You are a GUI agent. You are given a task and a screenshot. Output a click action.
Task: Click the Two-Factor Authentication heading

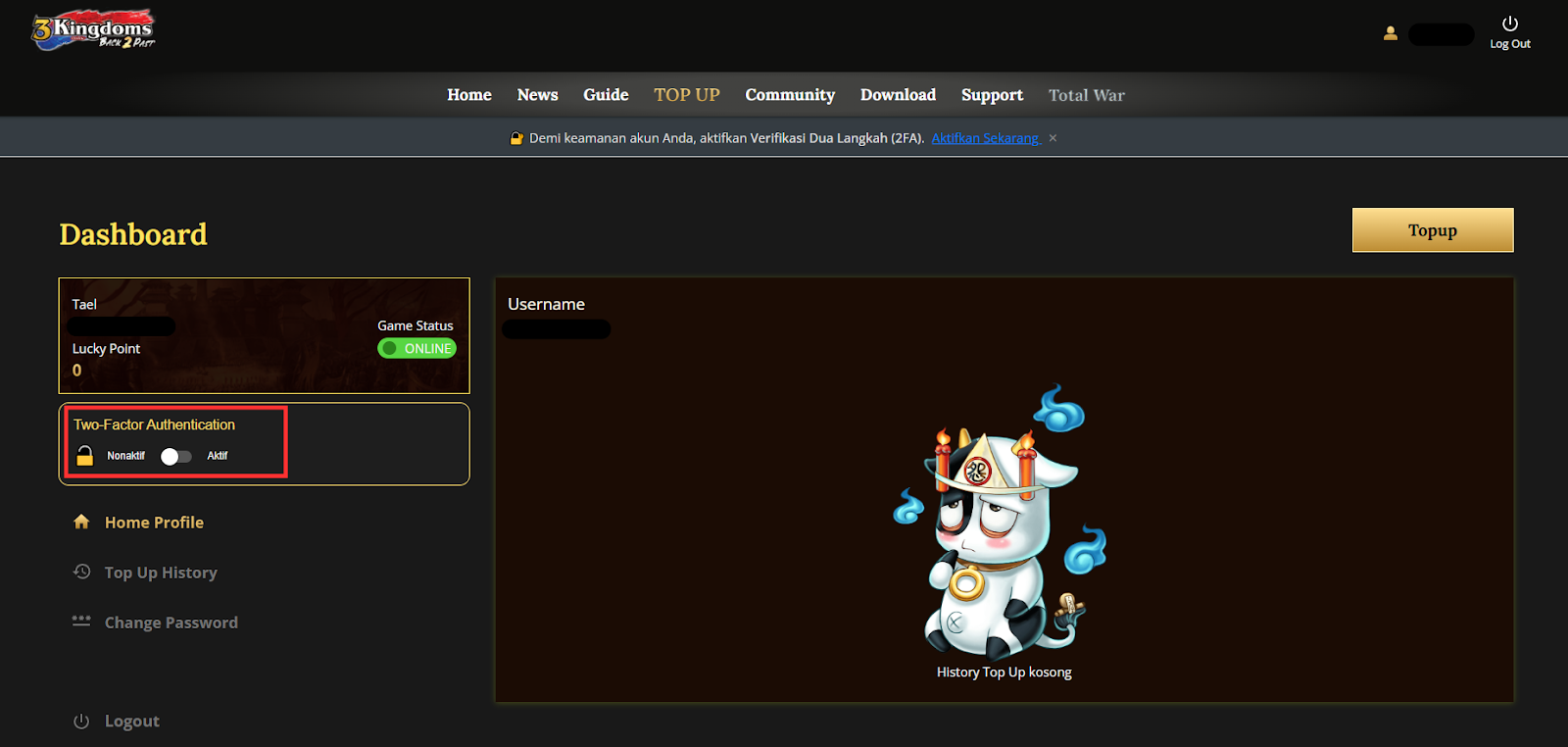pyautogui.click(x=154, y=424)
